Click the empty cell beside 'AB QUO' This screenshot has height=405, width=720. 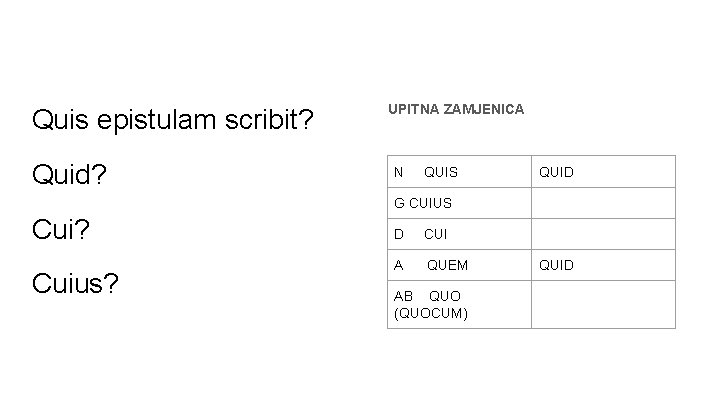602,304
